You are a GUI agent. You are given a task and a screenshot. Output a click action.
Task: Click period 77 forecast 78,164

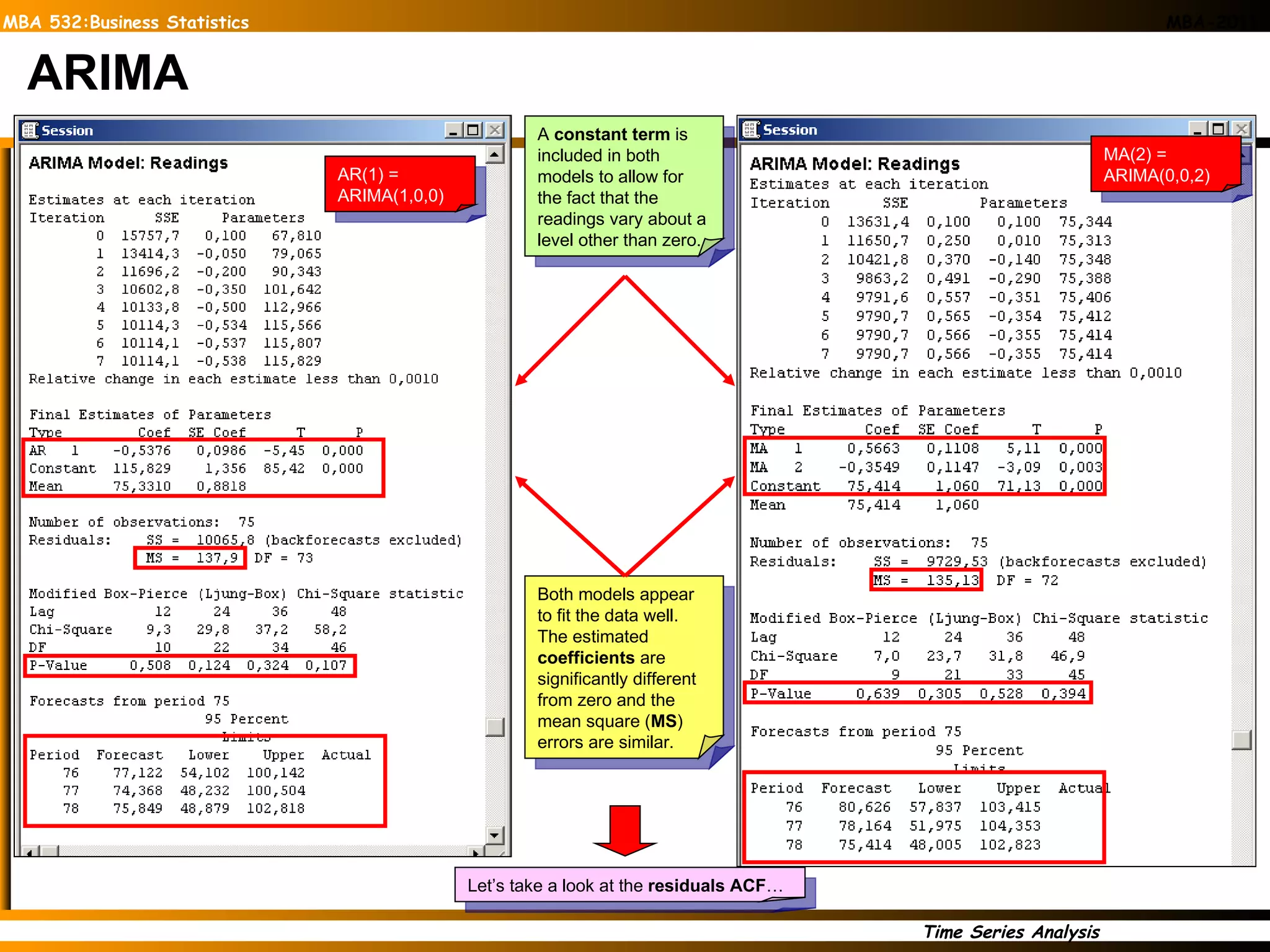tap(864, 826)
